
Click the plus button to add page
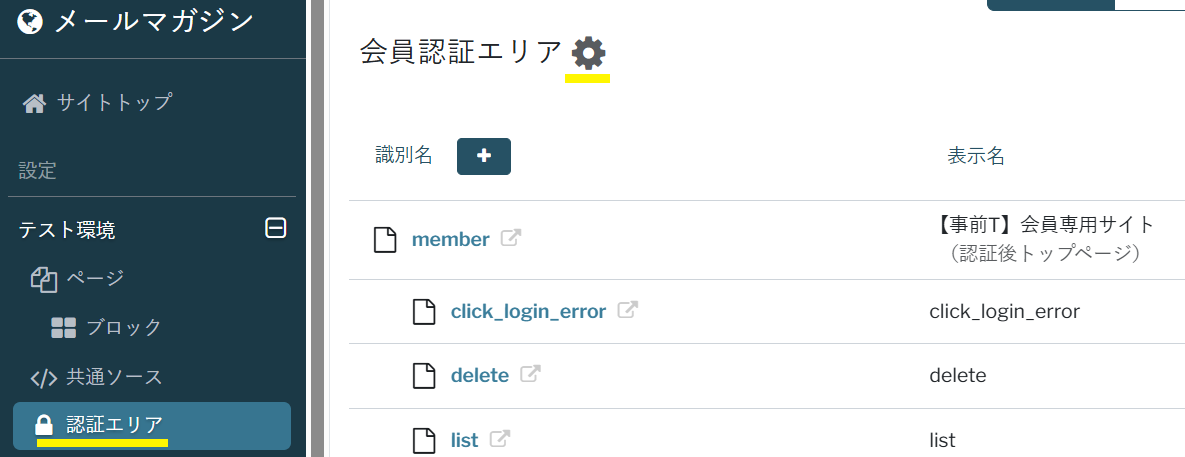pyautogui.click(x=484, y=156)
